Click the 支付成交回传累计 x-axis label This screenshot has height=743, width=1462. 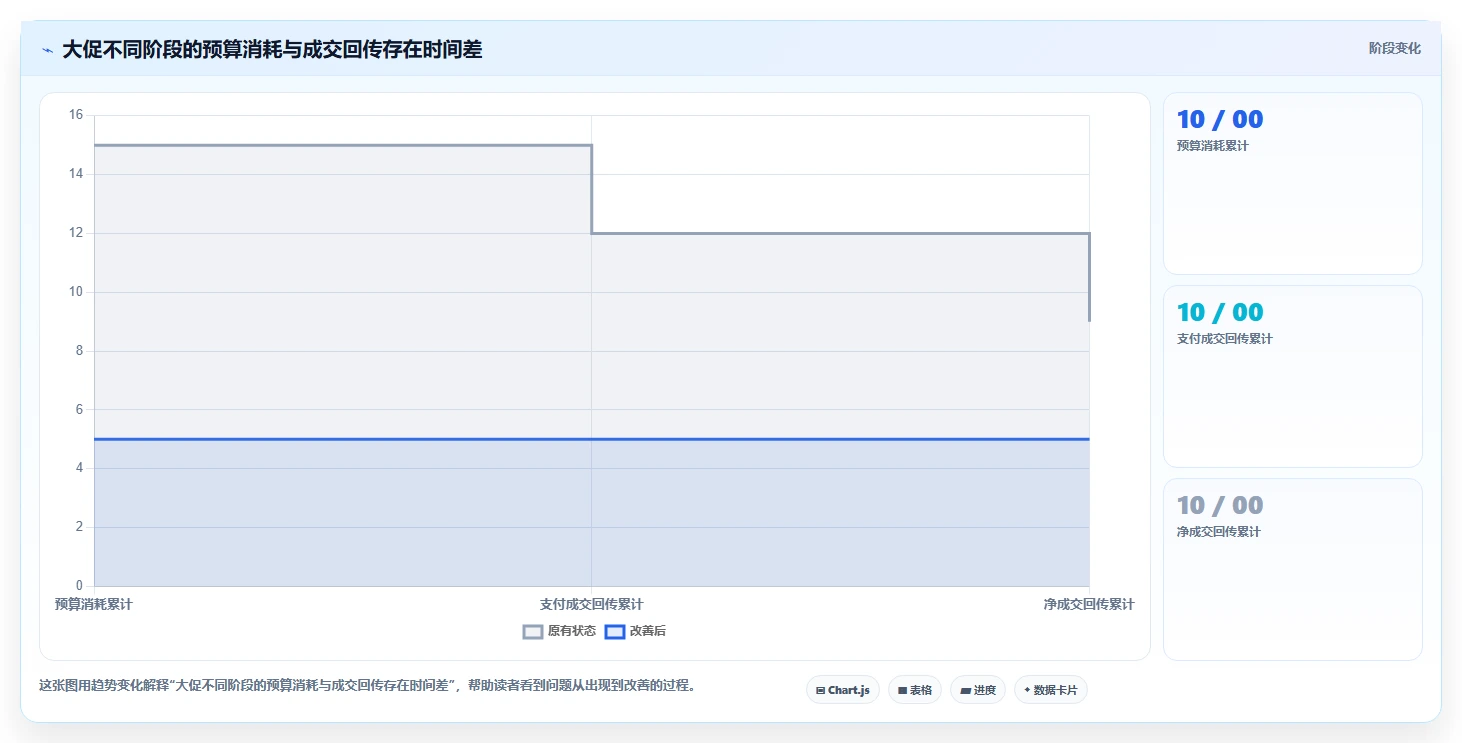click(591, 605)
